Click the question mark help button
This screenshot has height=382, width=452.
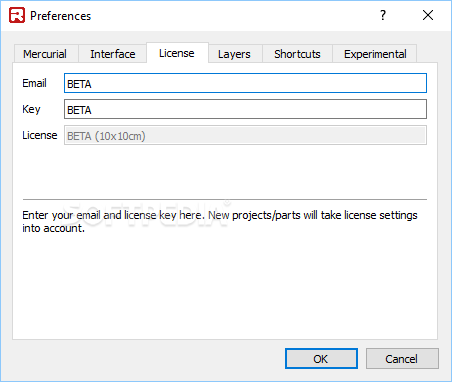pos(383,15)
